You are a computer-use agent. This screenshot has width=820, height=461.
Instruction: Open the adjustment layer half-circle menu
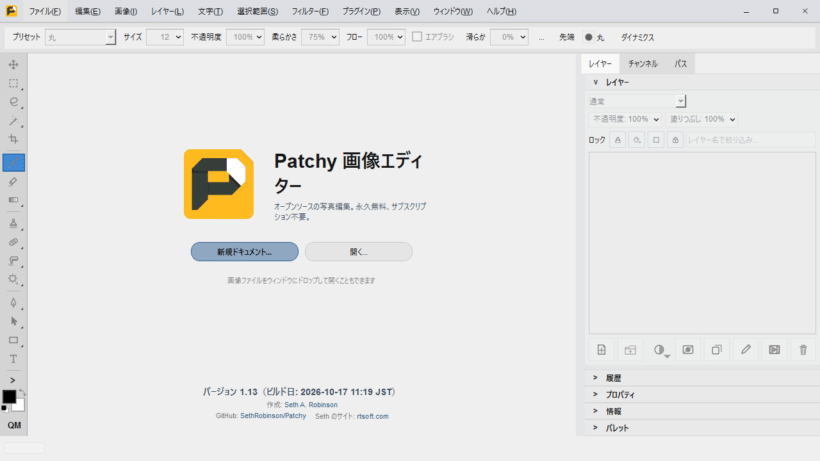pos(659,350)
